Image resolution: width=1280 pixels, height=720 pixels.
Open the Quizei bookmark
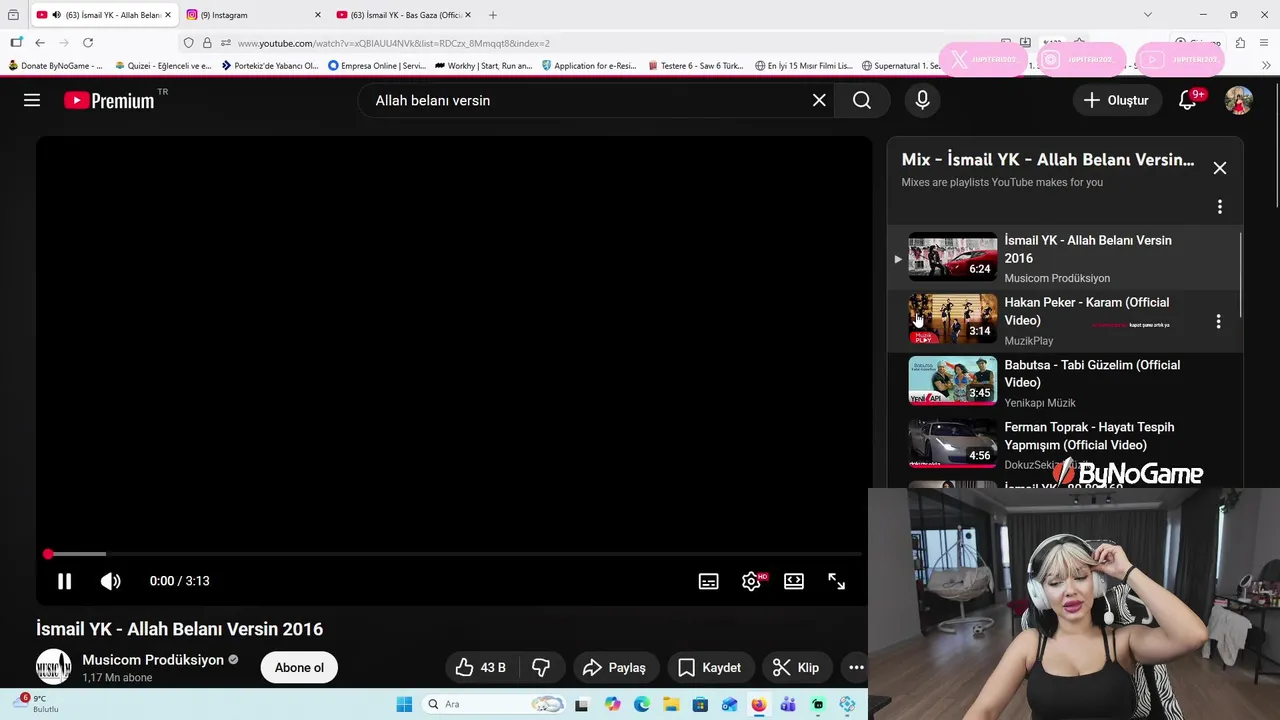163,66
